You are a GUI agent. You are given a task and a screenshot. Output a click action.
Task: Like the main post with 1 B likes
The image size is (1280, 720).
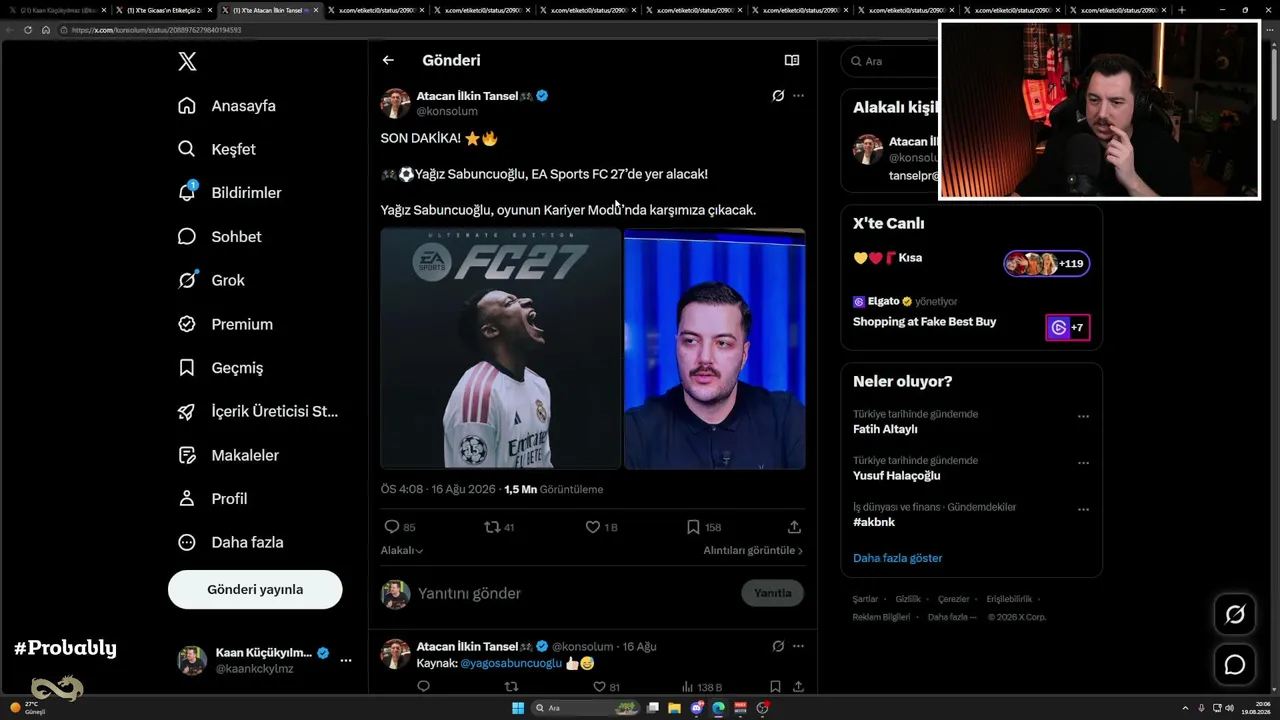click(x=601, y=527)
